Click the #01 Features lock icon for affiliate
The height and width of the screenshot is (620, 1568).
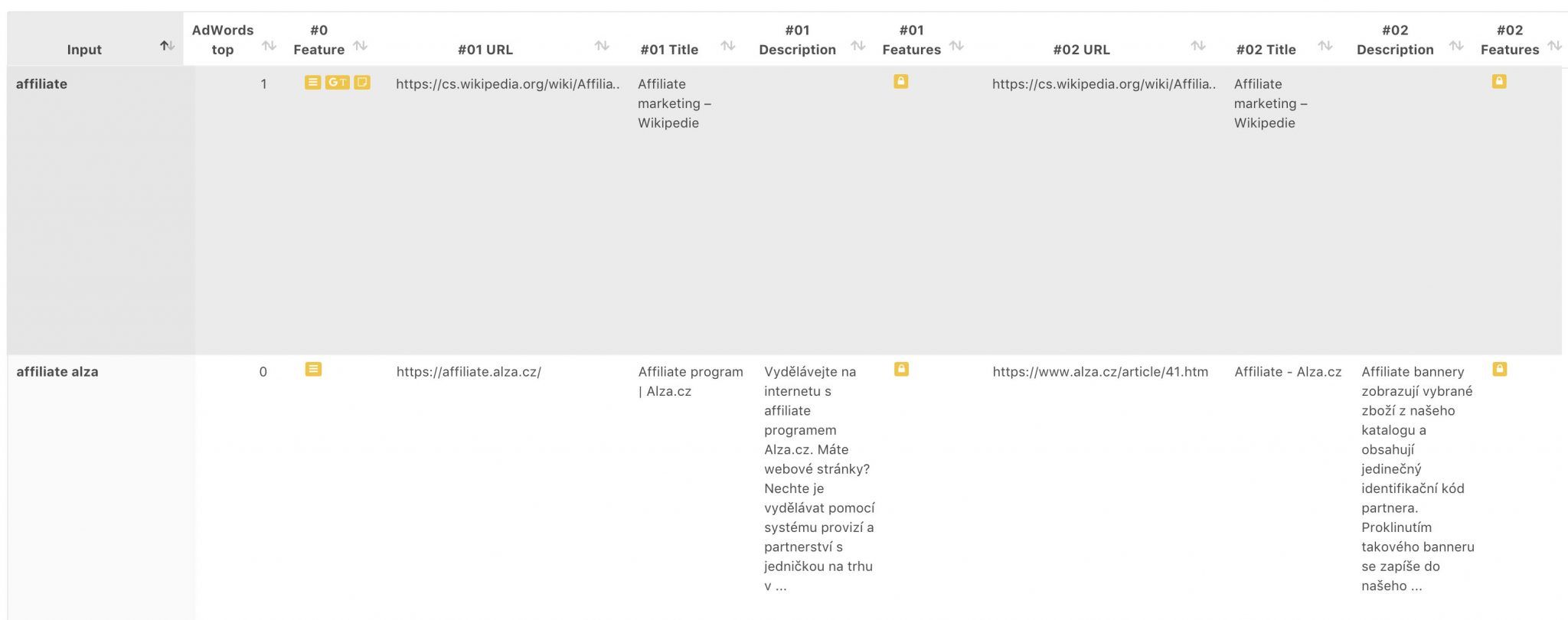click(900, 81)
